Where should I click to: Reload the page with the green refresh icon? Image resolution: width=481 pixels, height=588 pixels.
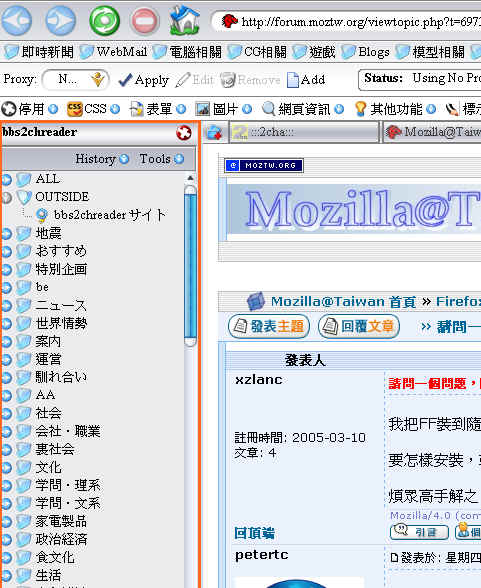tap(105, 21)
